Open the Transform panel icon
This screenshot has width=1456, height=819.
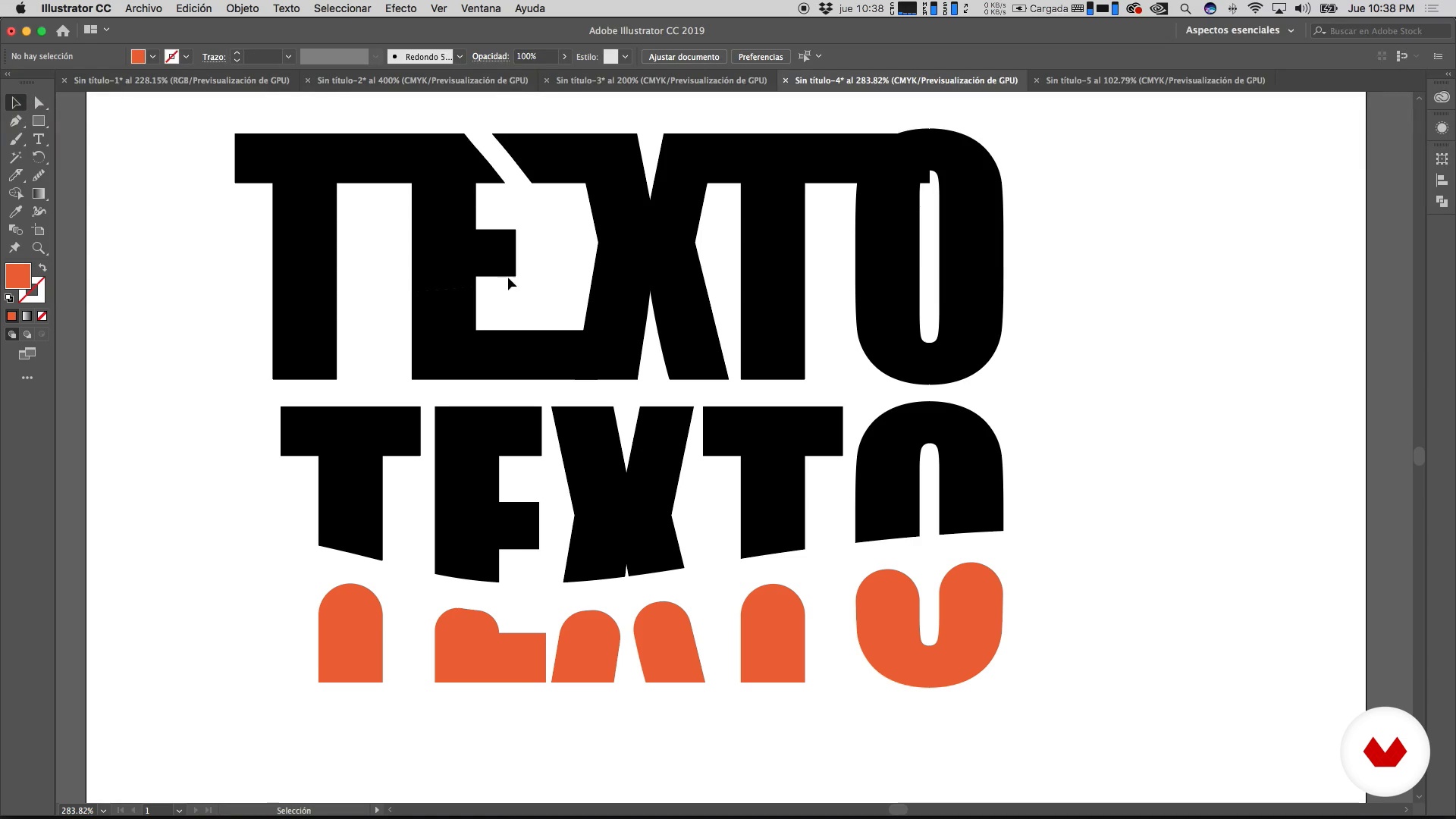[1442, 159]
